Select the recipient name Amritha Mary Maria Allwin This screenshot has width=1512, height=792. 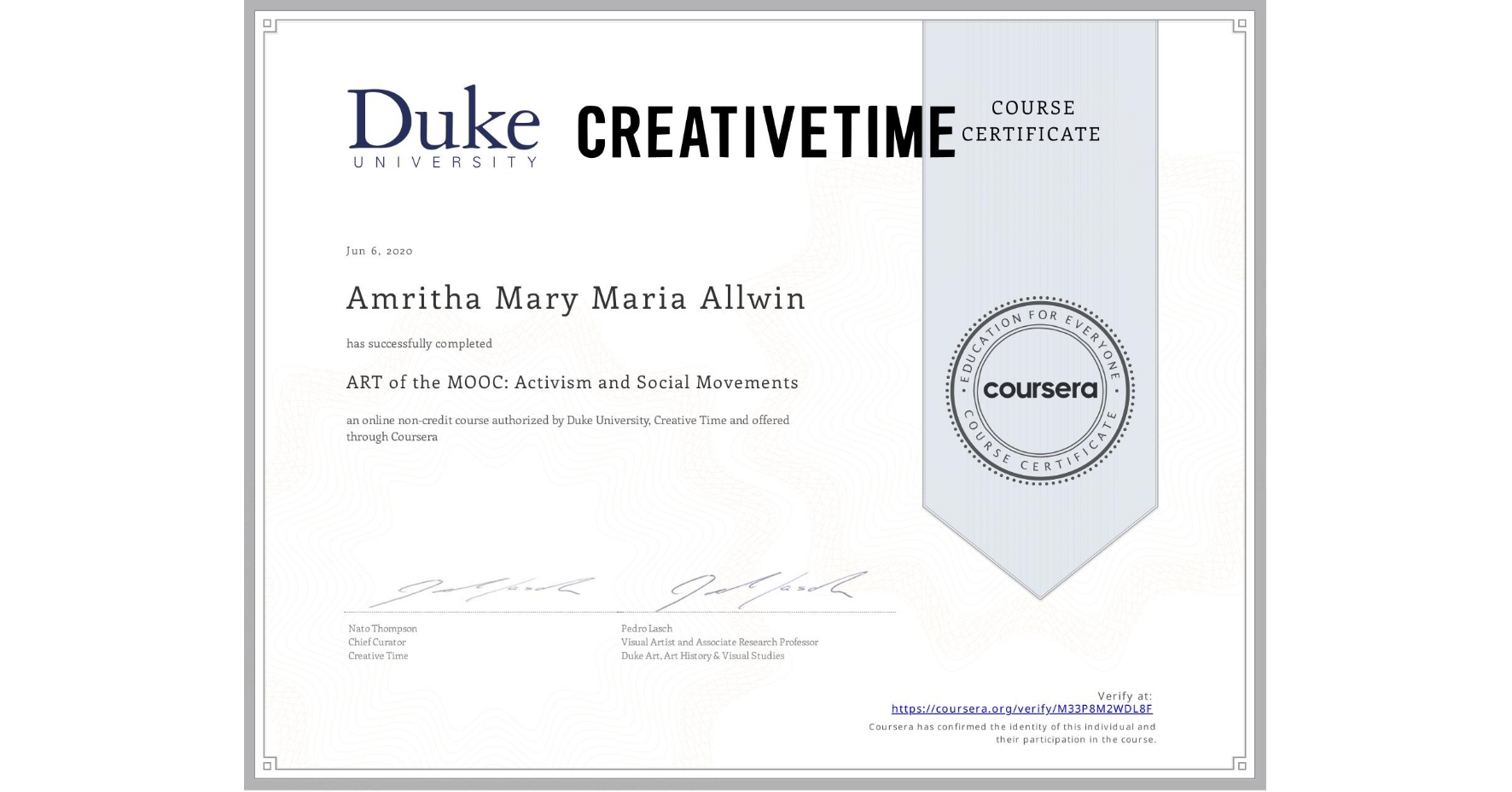click(574, 299)
